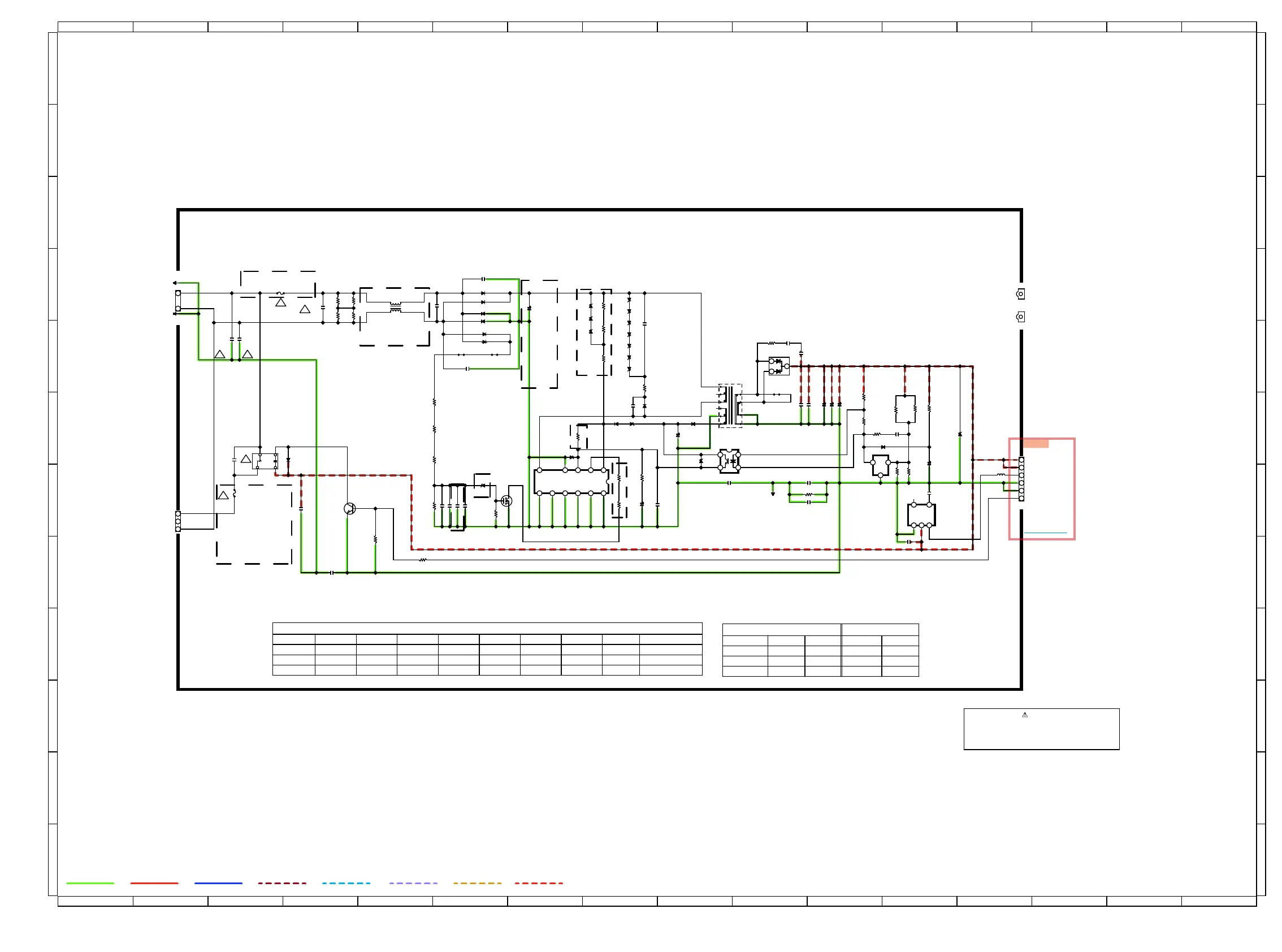Pick the dark maroon dashed legend line
The height and width of the screenshot is (952, 1282).
(282, 883)
